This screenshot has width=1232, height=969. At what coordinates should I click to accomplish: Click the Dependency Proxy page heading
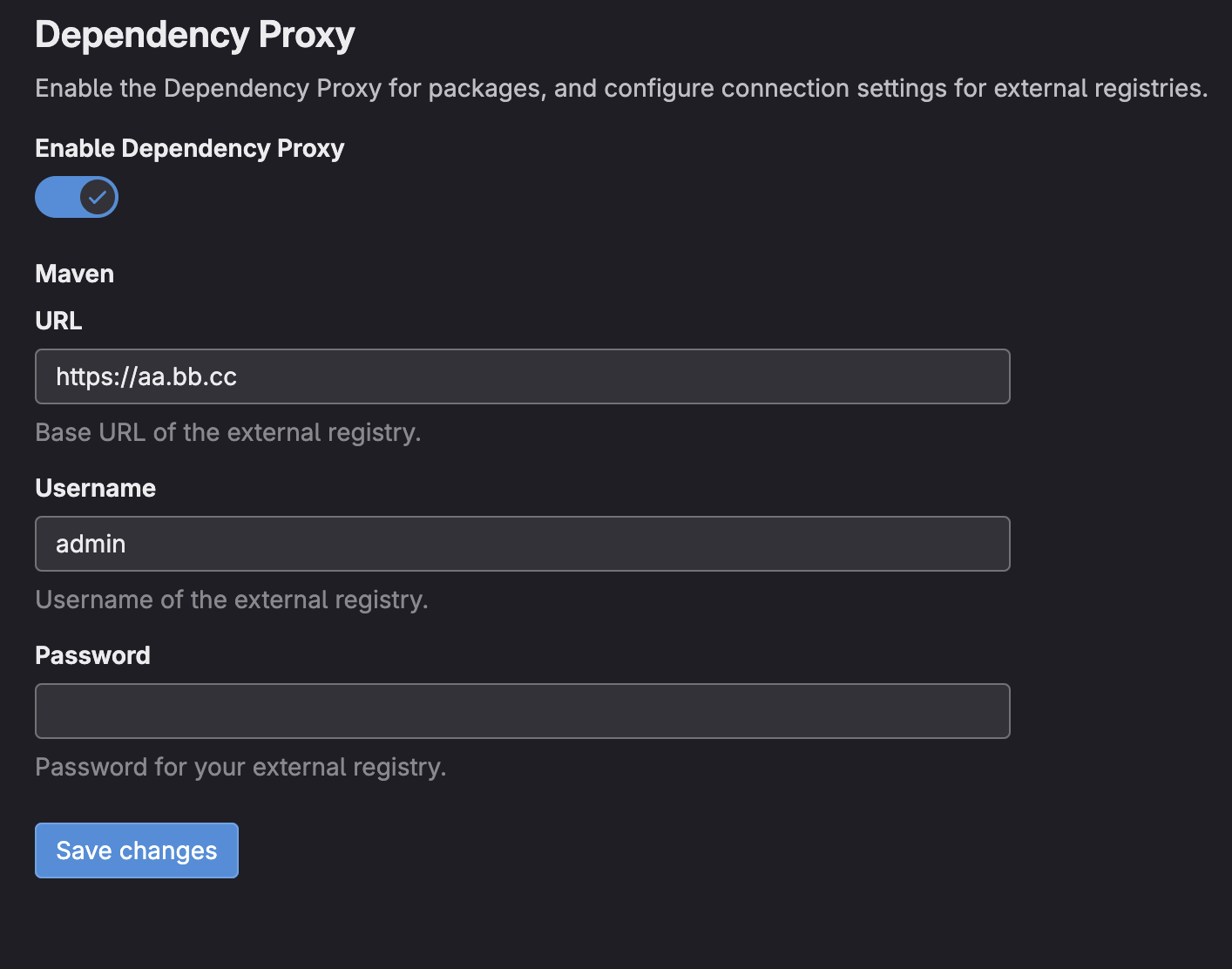(195, 35)
